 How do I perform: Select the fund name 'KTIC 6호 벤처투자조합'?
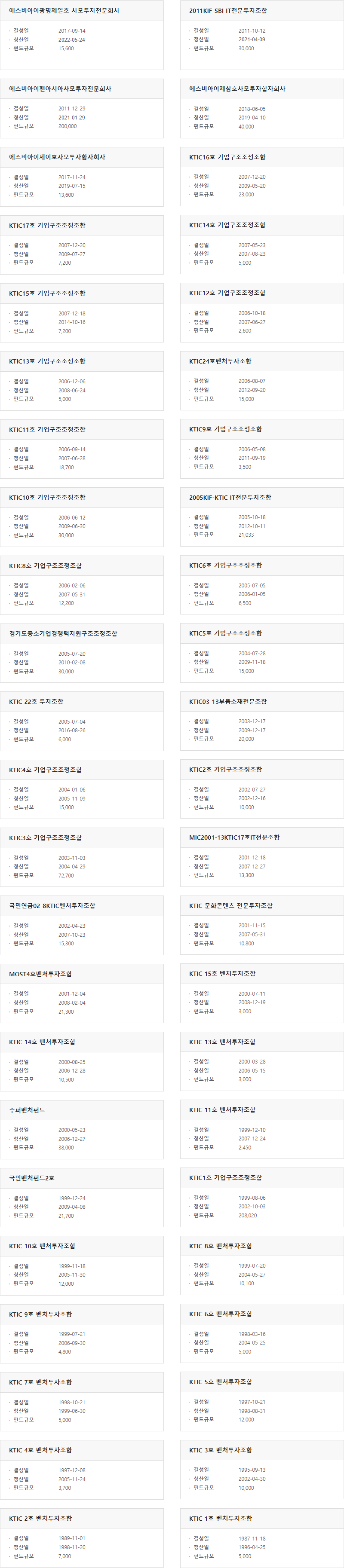(221, 1314)
